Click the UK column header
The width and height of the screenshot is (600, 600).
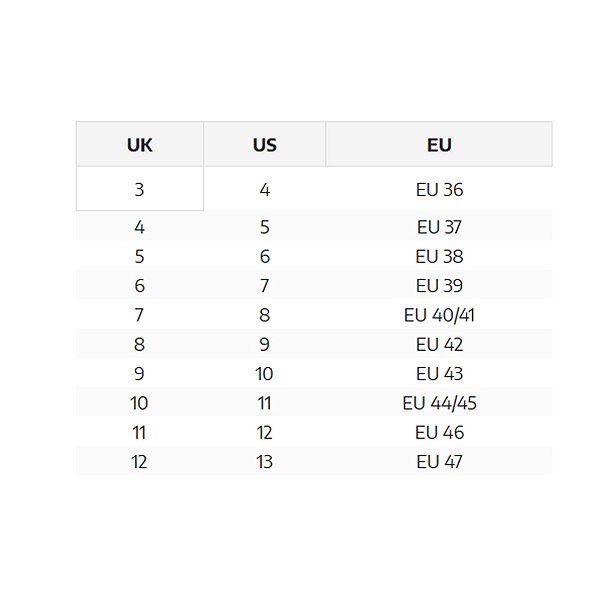(x=140, y=144)
